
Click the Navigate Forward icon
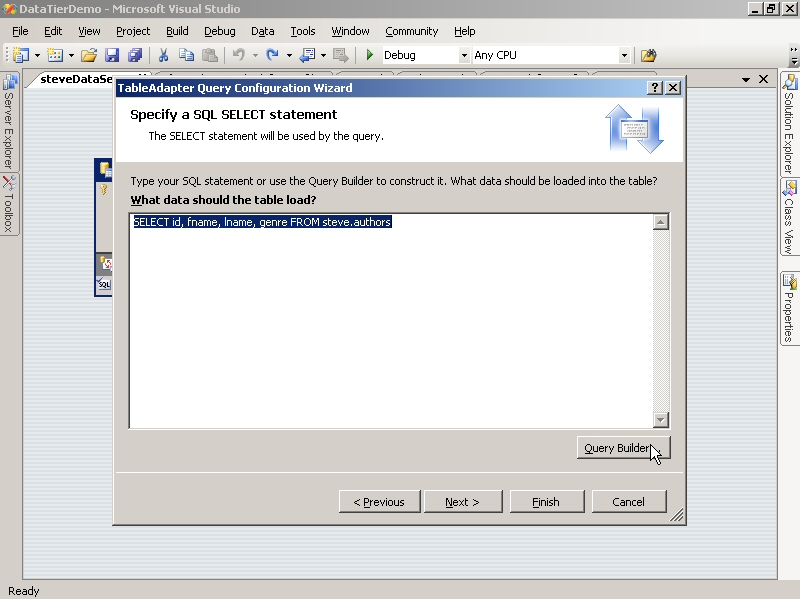click(x=340, y=55)
